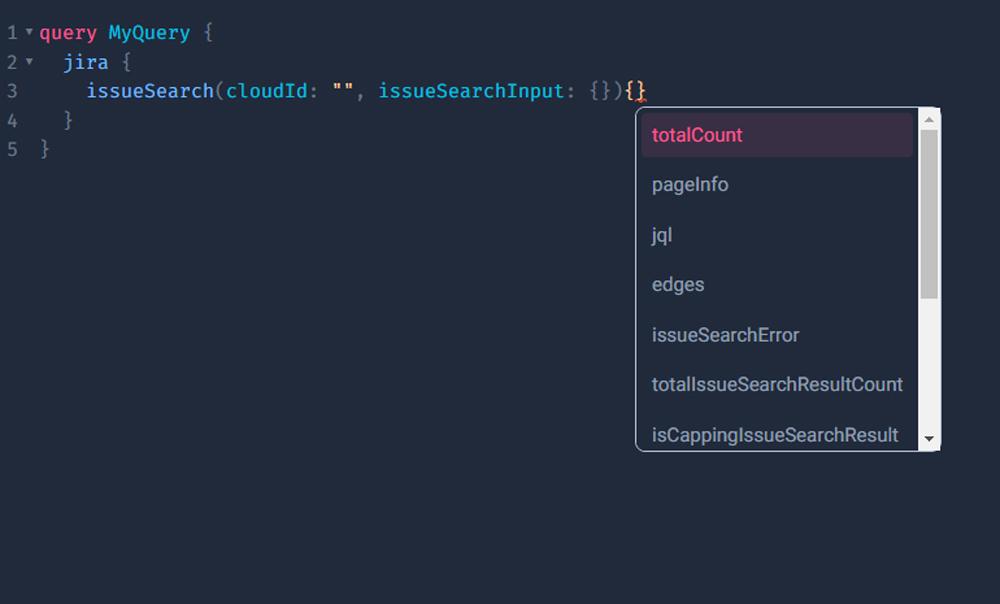
Task: Click line number 3 in the gutter
Action: click(12, 91)
